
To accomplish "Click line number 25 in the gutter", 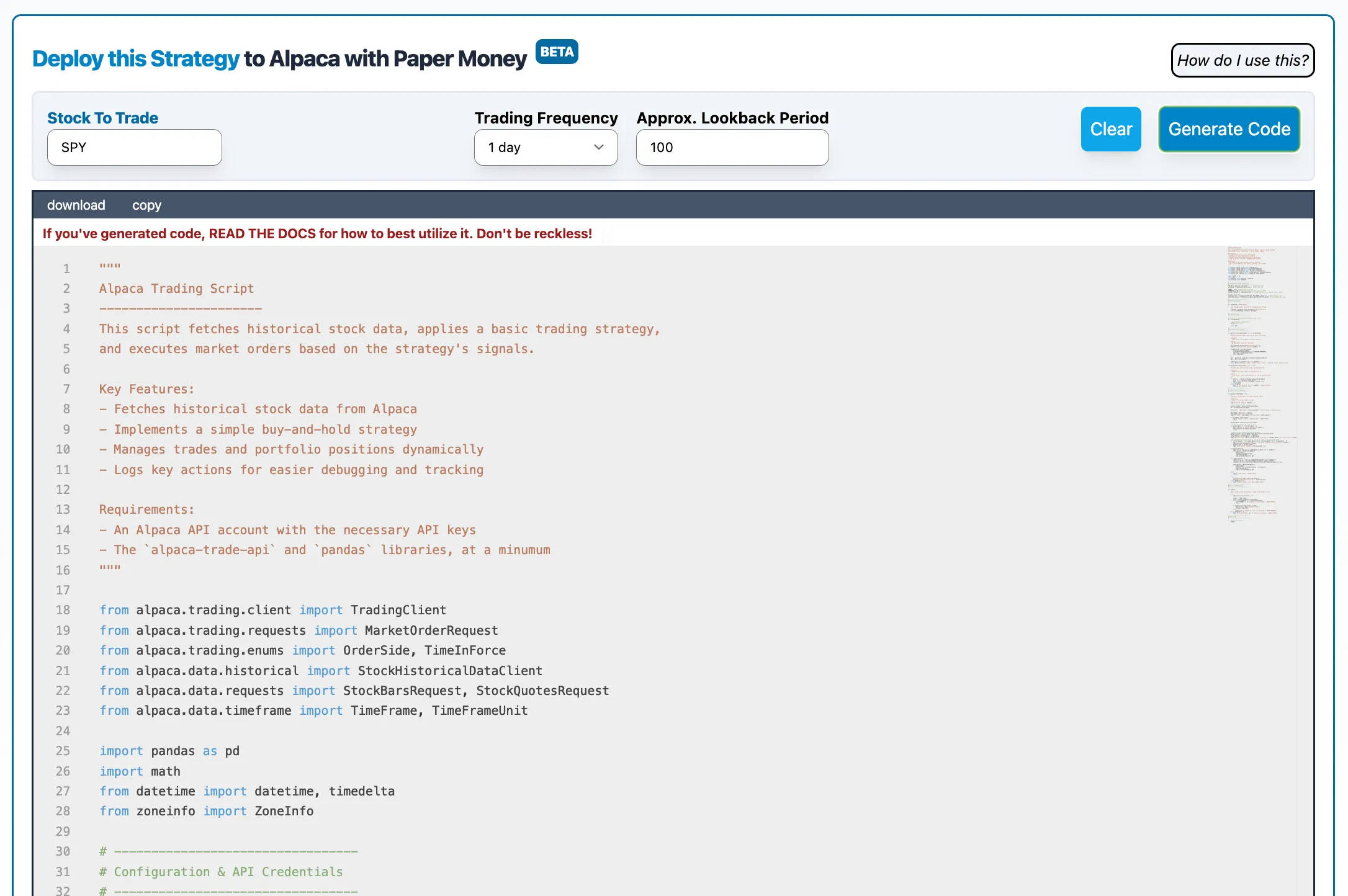I will [63, 751].
